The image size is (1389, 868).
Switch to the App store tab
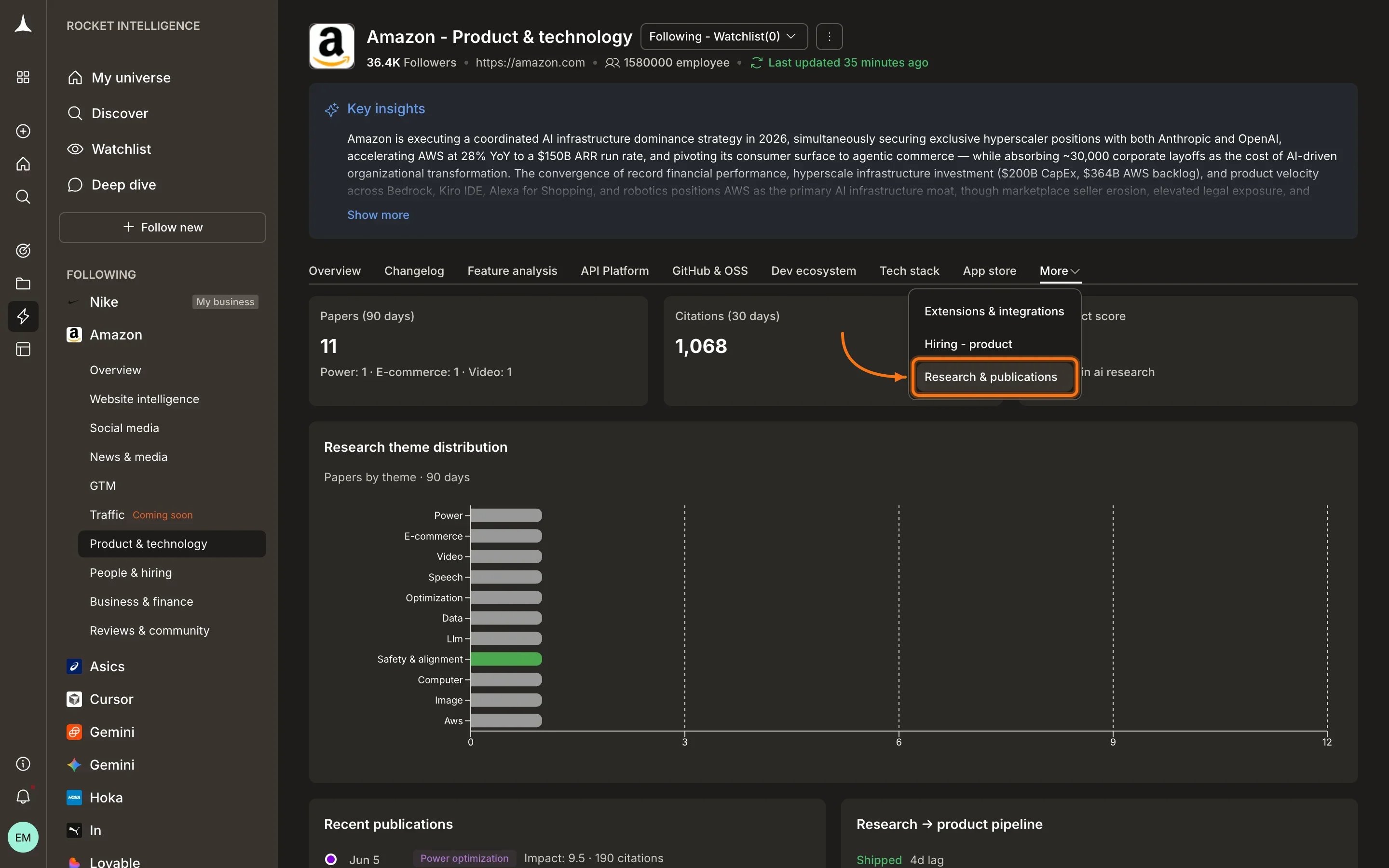tap(990, 271)
